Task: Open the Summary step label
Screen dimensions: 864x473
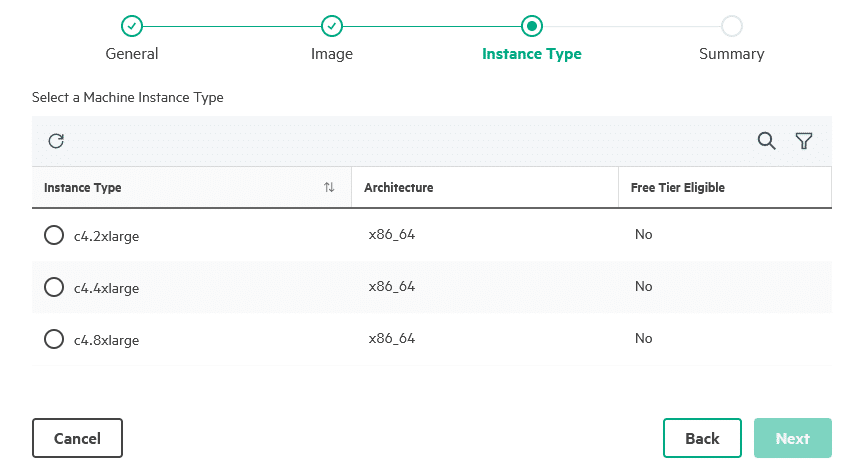Action: pos(732,54)
